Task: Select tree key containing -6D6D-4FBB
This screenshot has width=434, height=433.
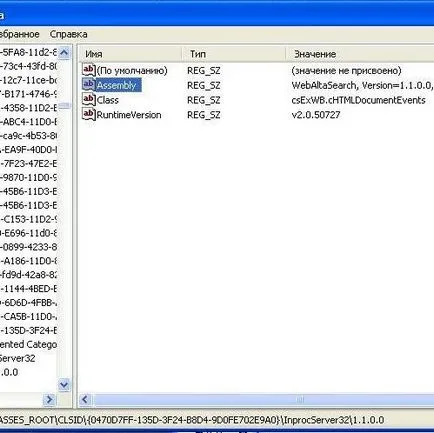Action: 28,303
